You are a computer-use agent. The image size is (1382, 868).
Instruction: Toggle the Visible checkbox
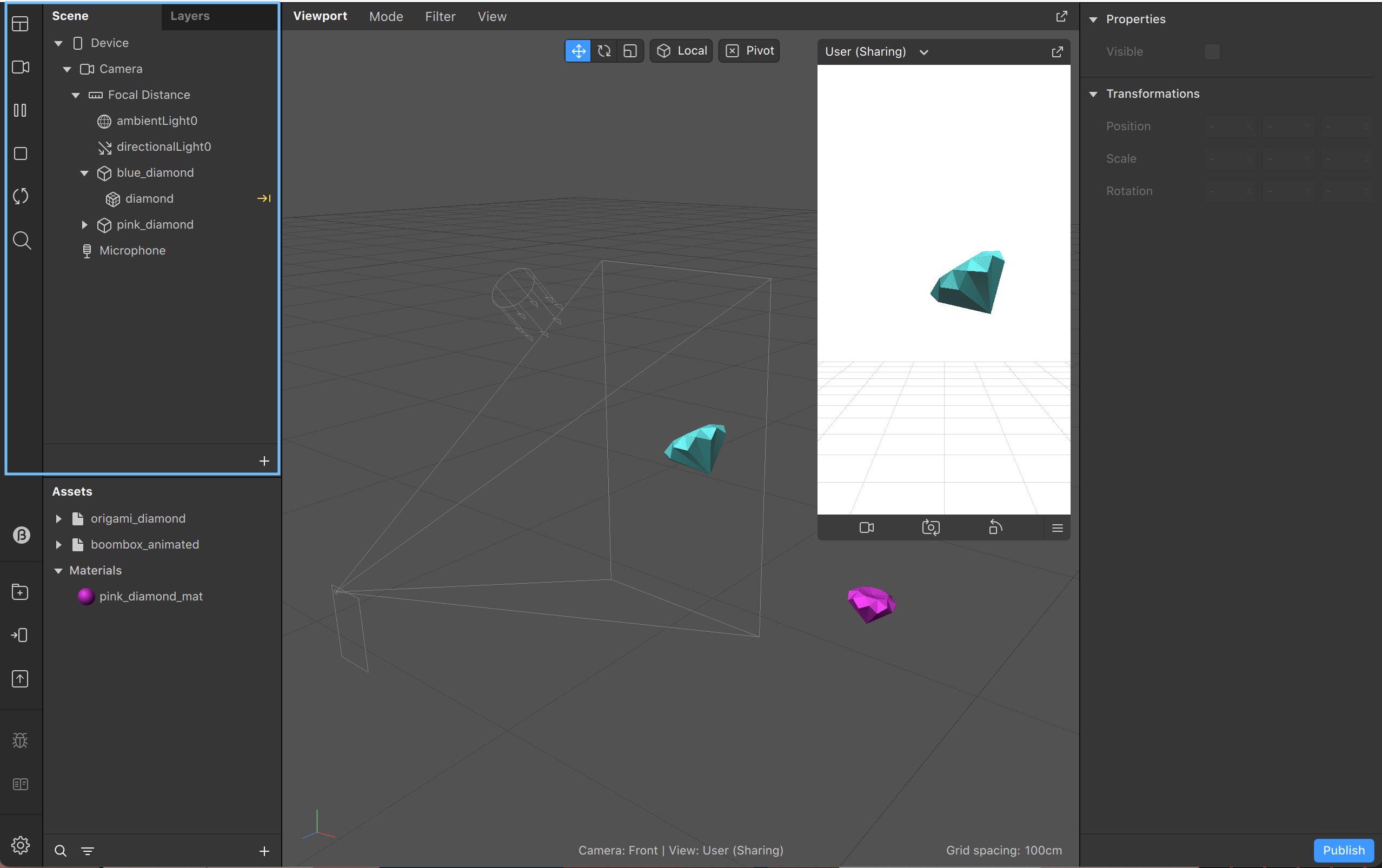(1212, 52)
